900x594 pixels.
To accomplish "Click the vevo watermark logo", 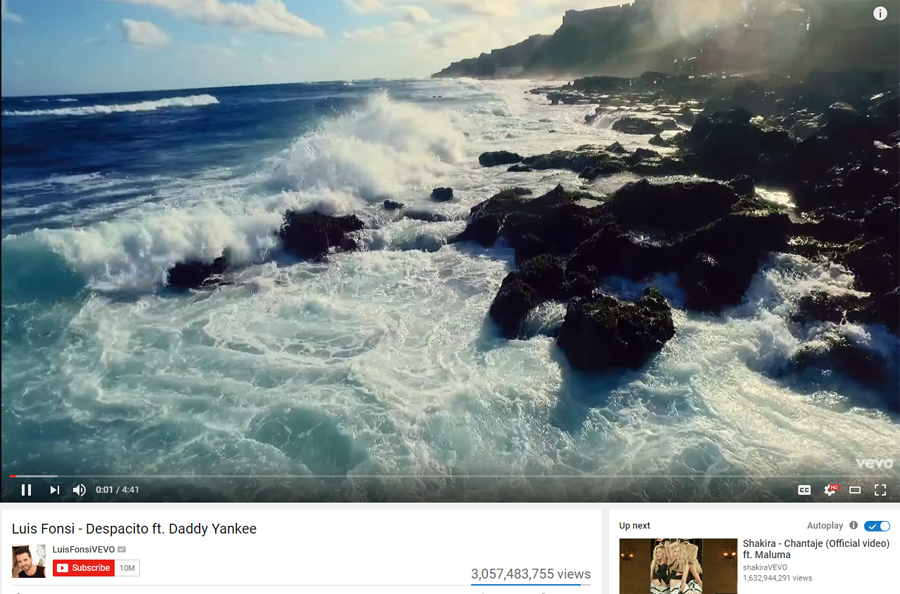I will click(875, 463).
